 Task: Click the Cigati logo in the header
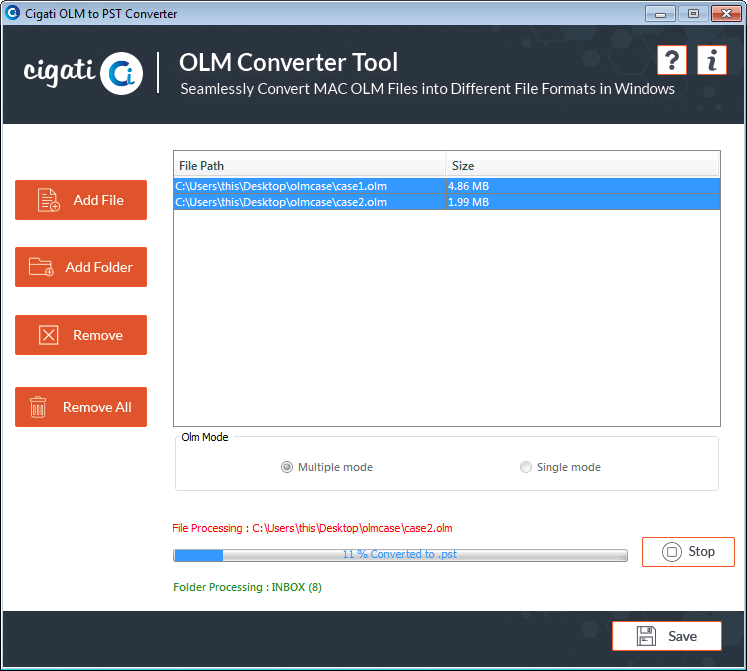click(x=83, y=72)
